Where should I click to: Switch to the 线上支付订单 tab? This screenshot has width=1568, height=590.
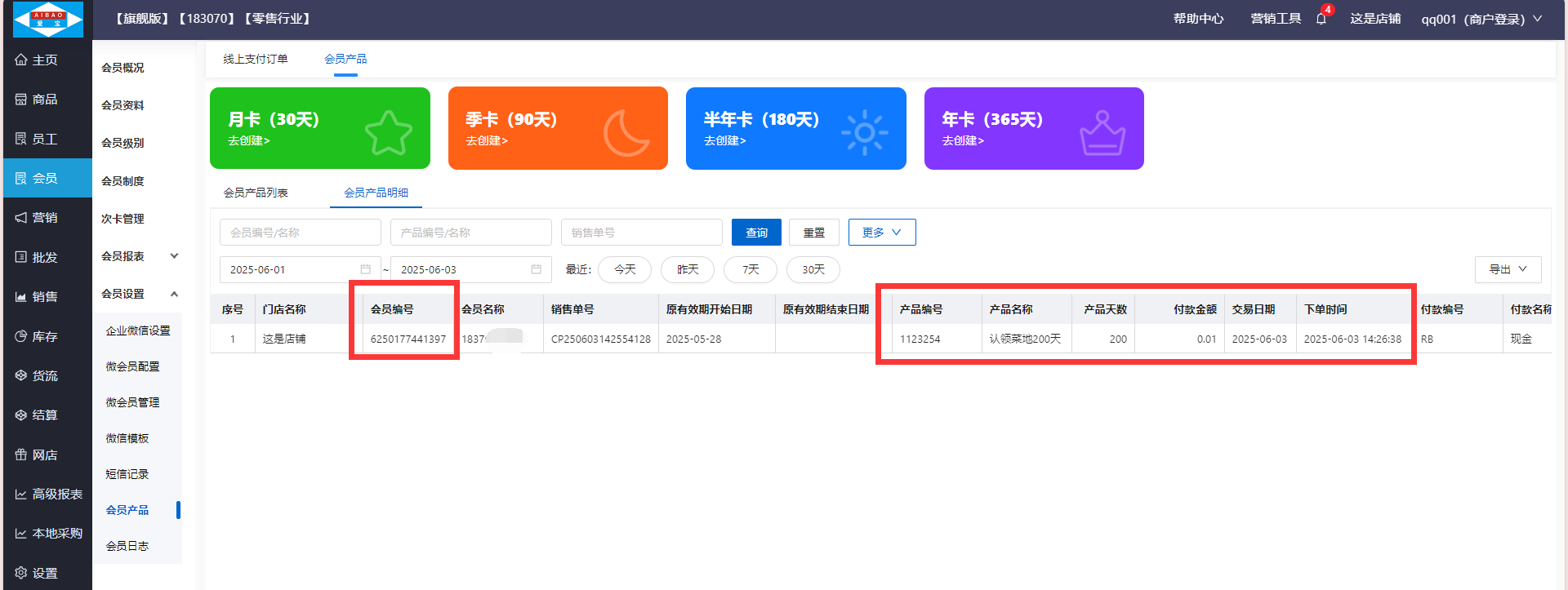(x=256, y=59)
